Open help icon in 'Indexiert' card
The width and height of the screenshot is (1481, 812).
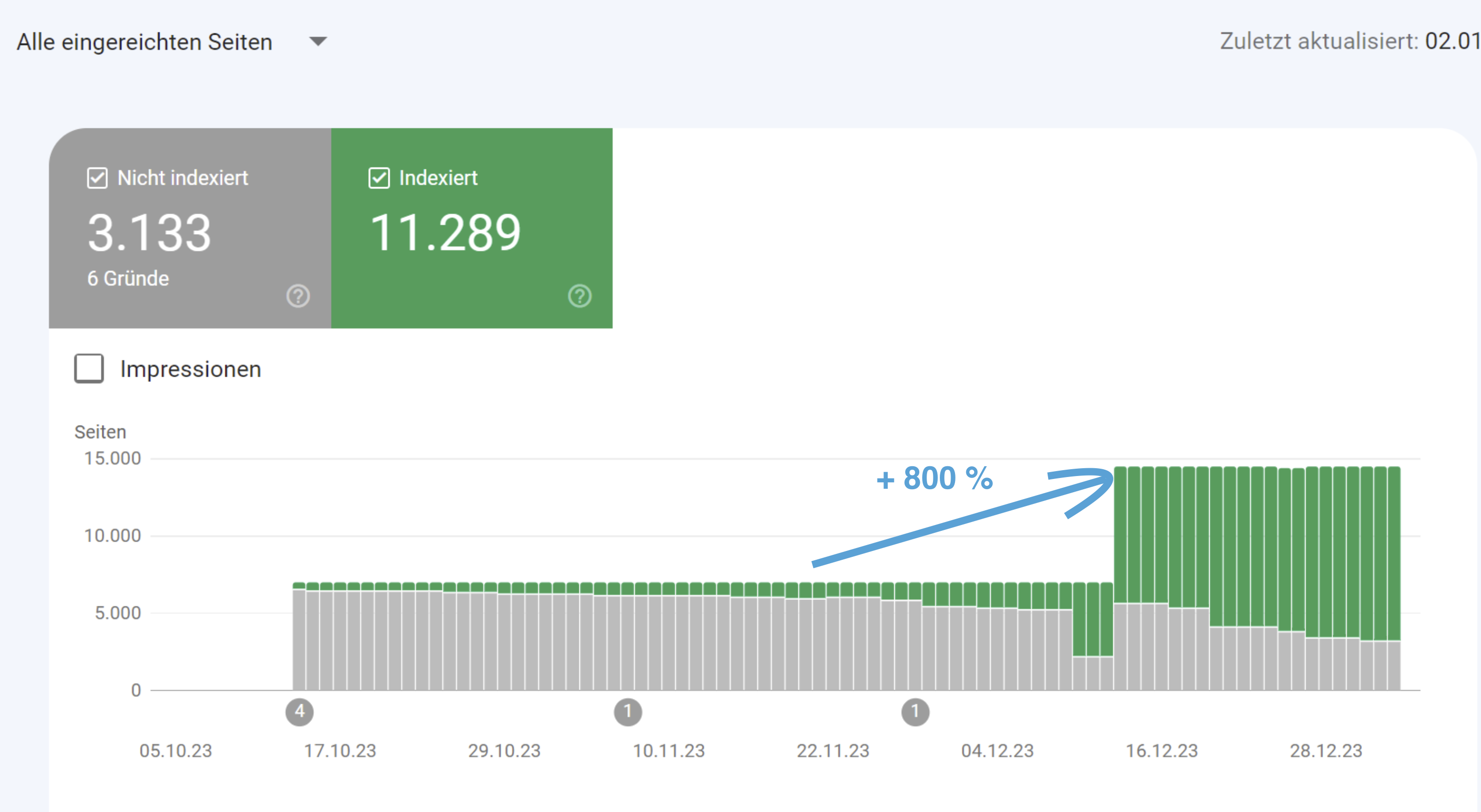tap(579, 296)
